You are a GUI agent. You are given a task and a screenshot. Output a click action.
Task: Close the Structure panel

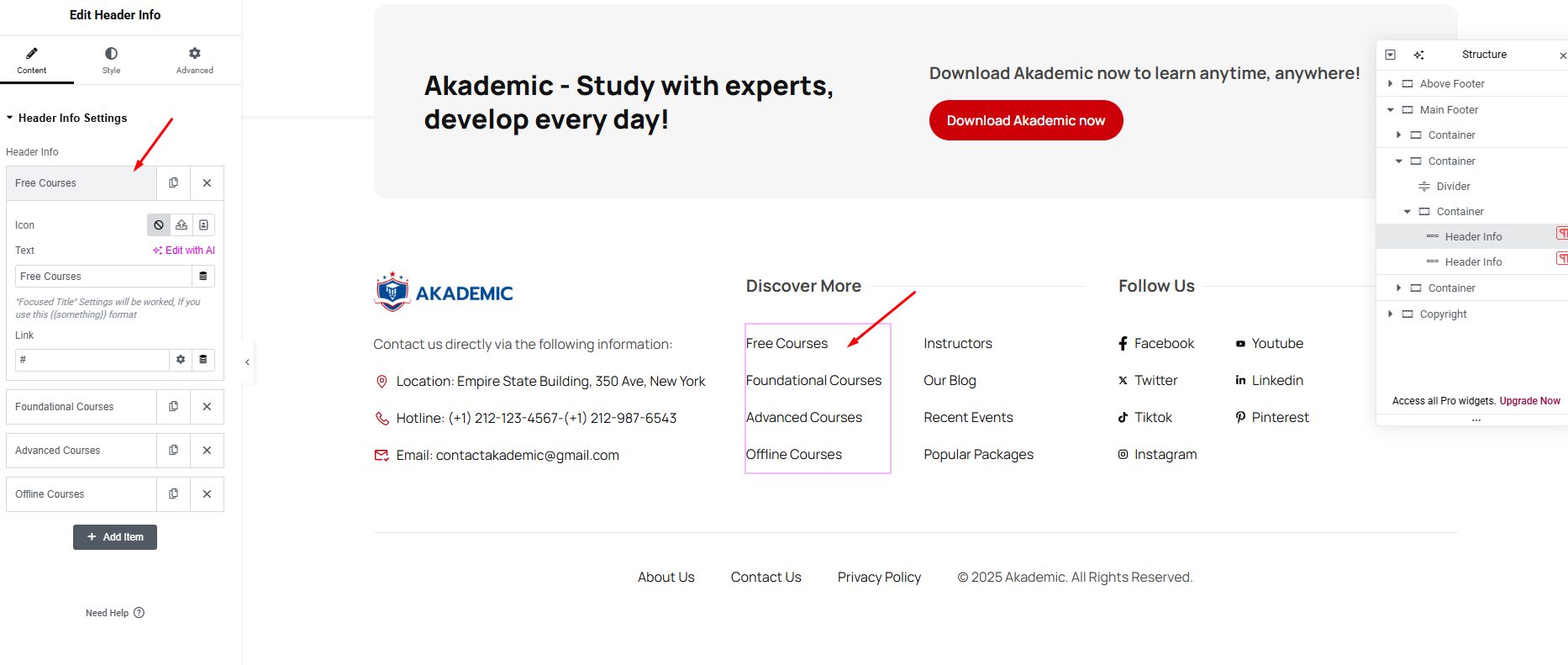click(x=1562, y=55)
